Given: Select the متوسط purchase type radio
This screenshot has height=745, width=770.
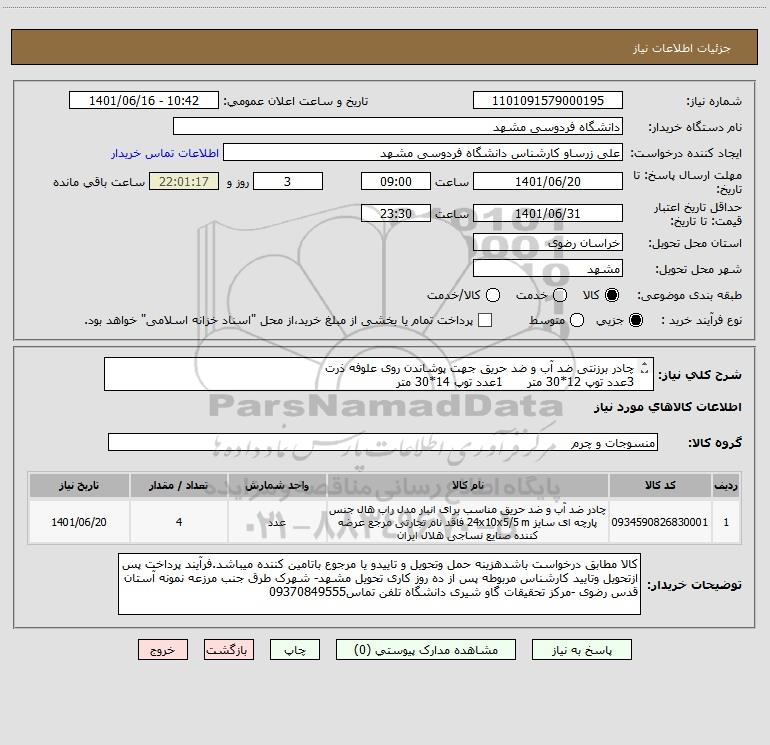Looking at the screenshot, I should pos(577,320).
